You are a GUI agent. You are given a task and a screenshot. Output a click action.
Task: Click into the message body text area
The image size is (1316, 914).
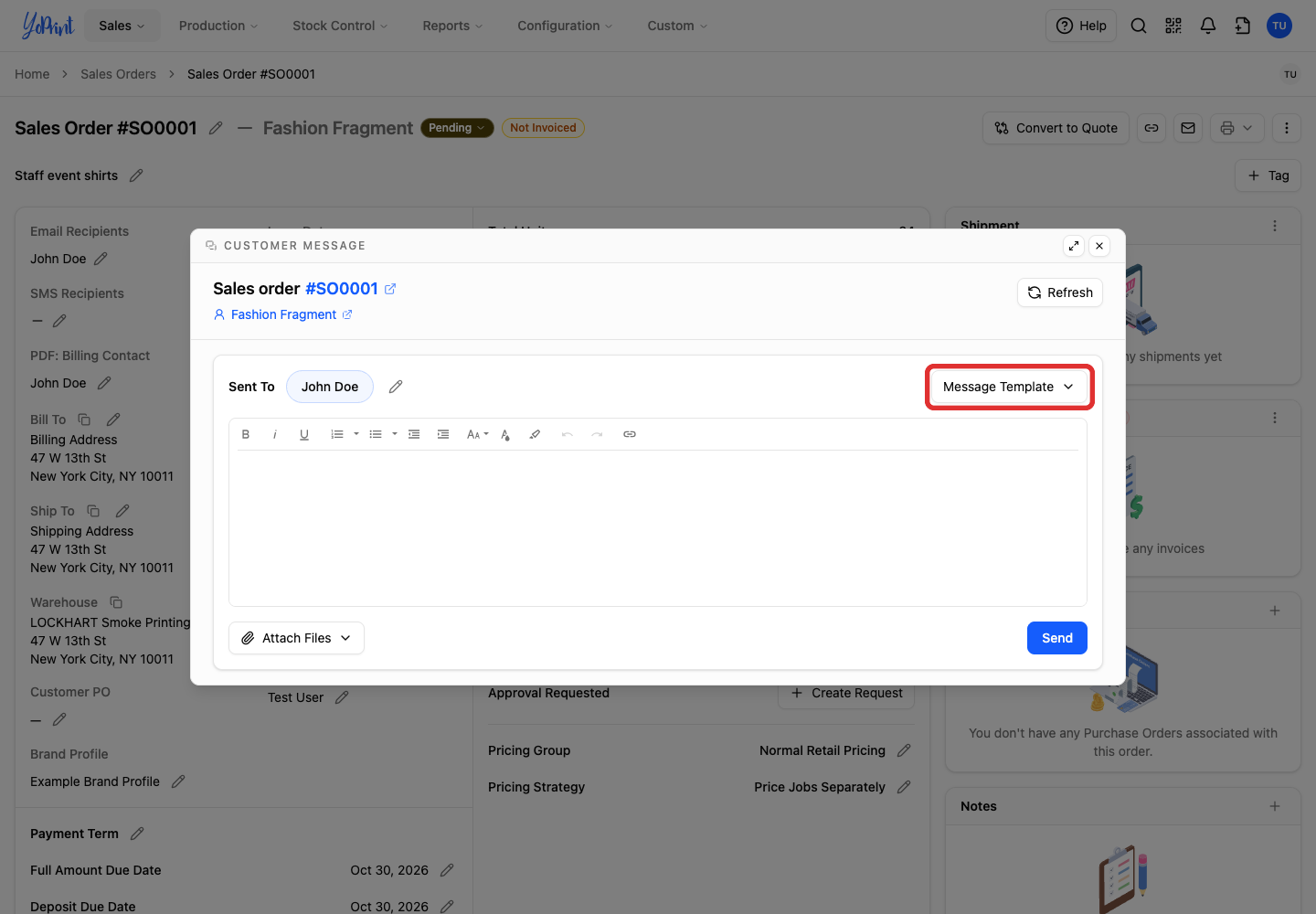click(x=658, y=527)
